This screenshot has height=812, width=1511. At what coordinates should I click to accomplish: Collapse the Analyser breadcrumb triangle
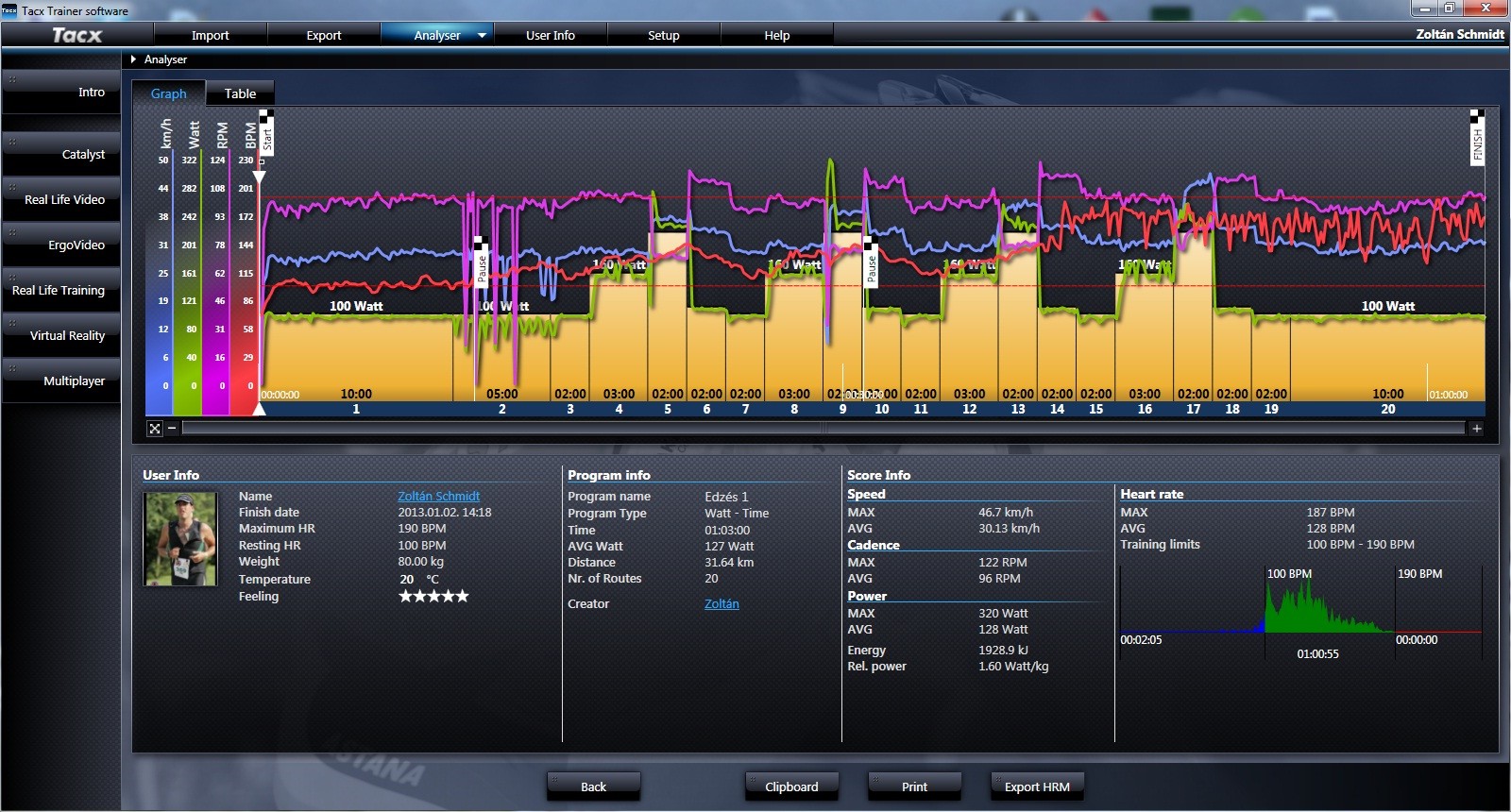[134, 59]
